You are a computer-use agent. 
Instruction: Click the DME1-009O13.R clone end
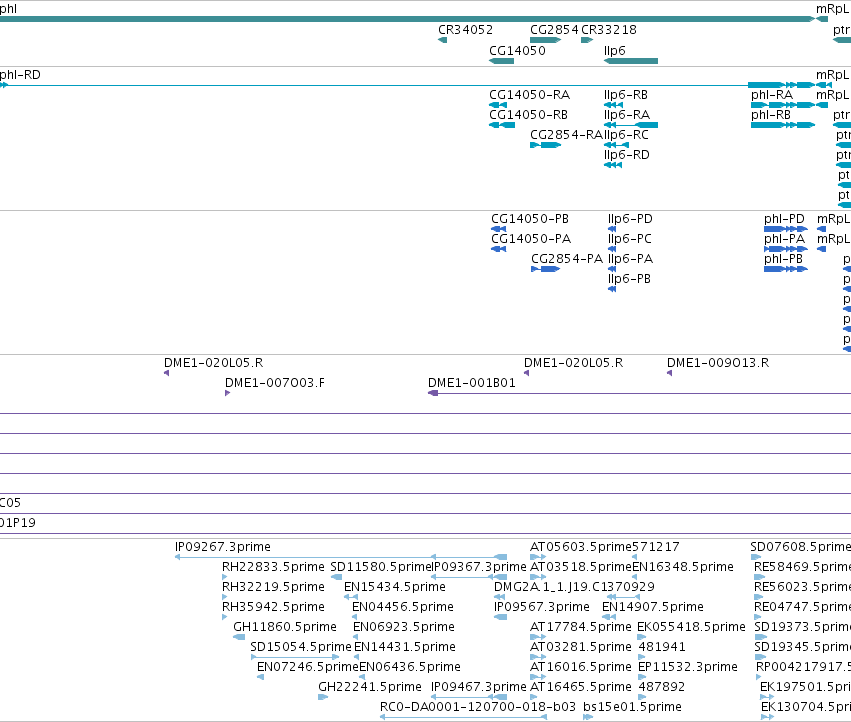(x=670, y=373)
